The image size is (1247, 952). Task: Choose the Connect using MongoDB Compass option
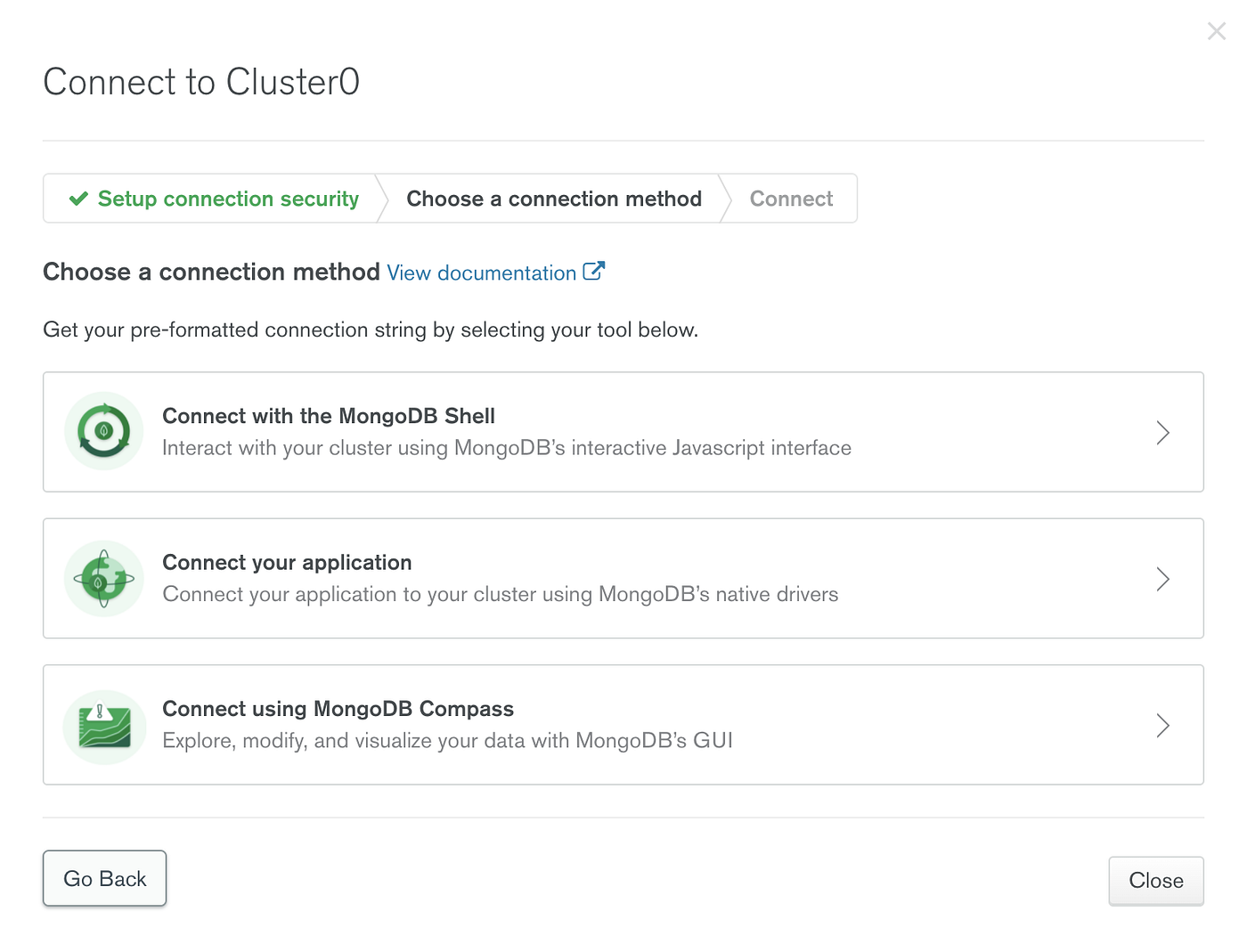[622, 725]
